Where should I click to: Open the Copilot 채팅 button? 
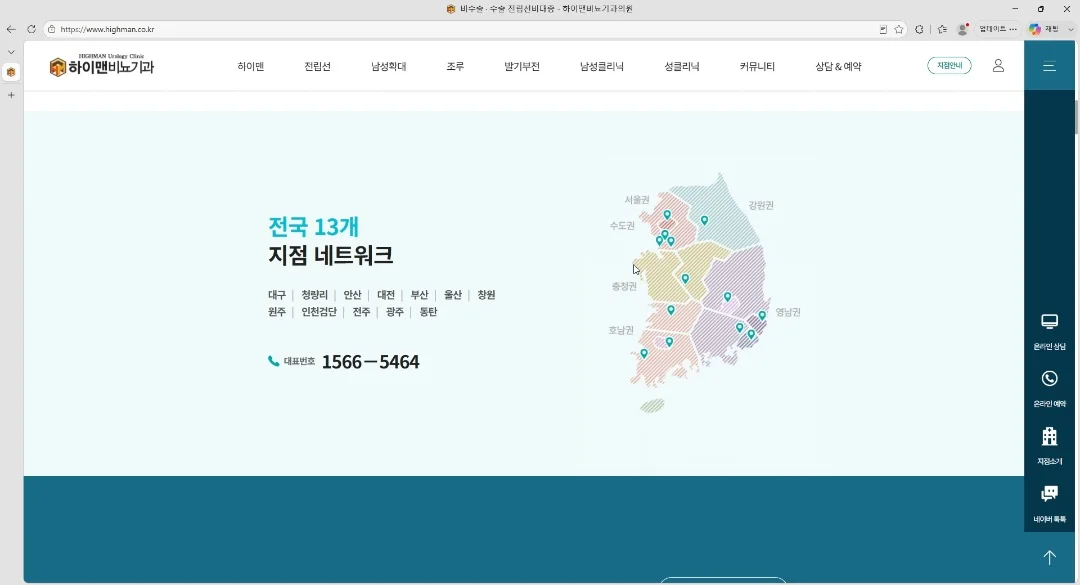click(x=1043, y=30)
